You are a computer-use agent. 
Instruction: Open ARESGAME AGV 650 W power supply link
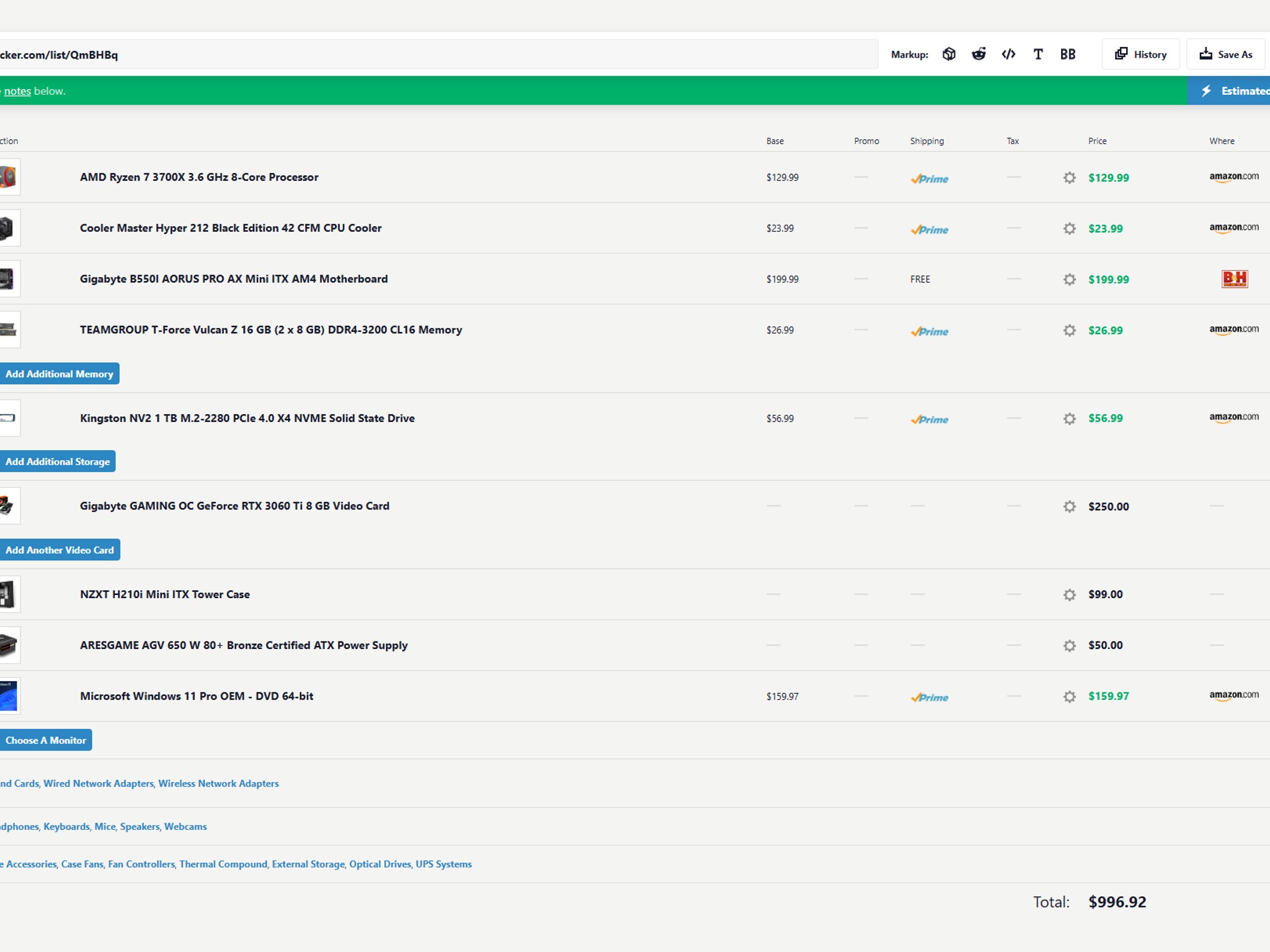pos(244,645)
